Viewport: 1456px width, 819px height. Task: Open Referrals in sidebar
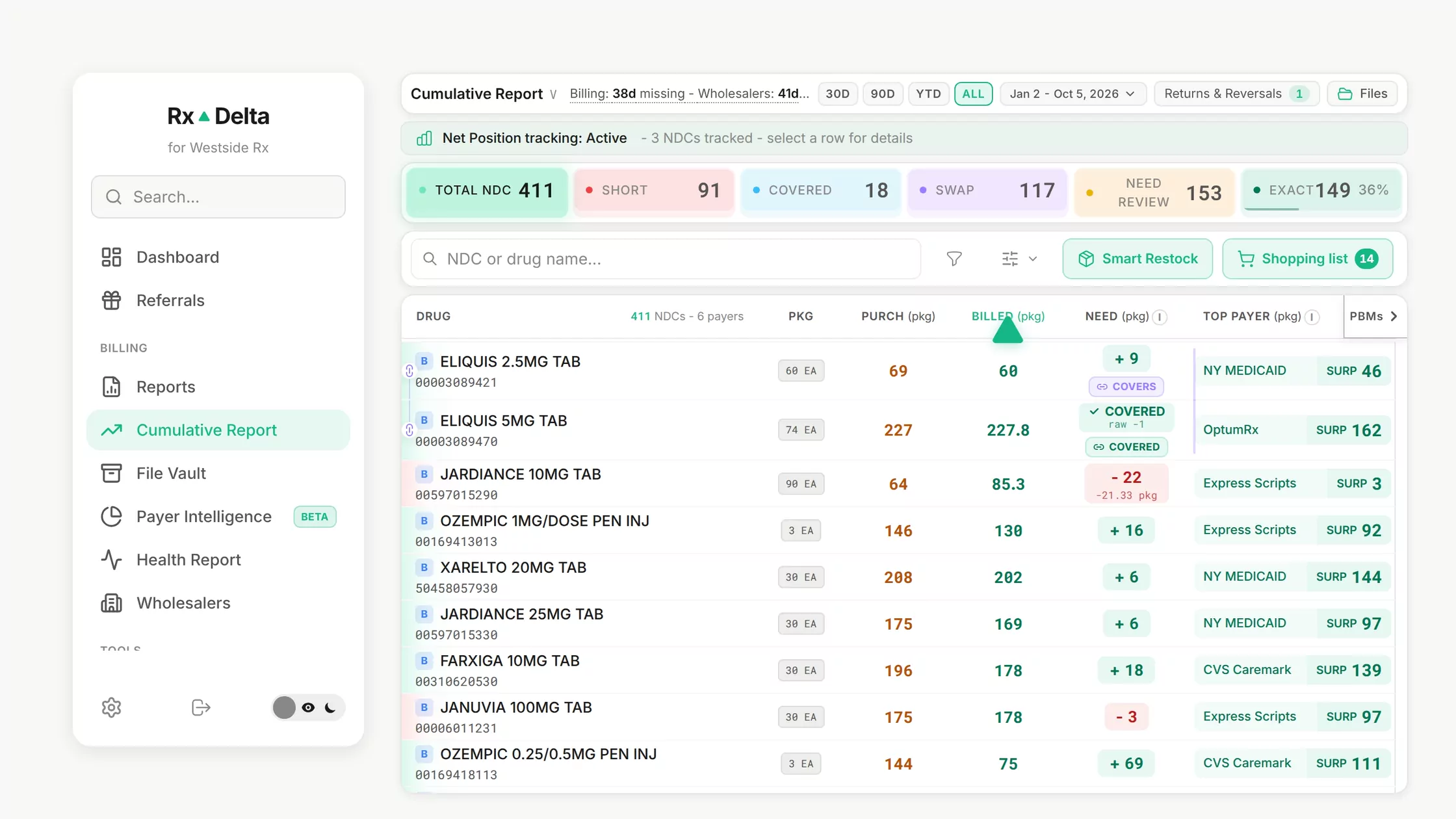coord(218,300)
